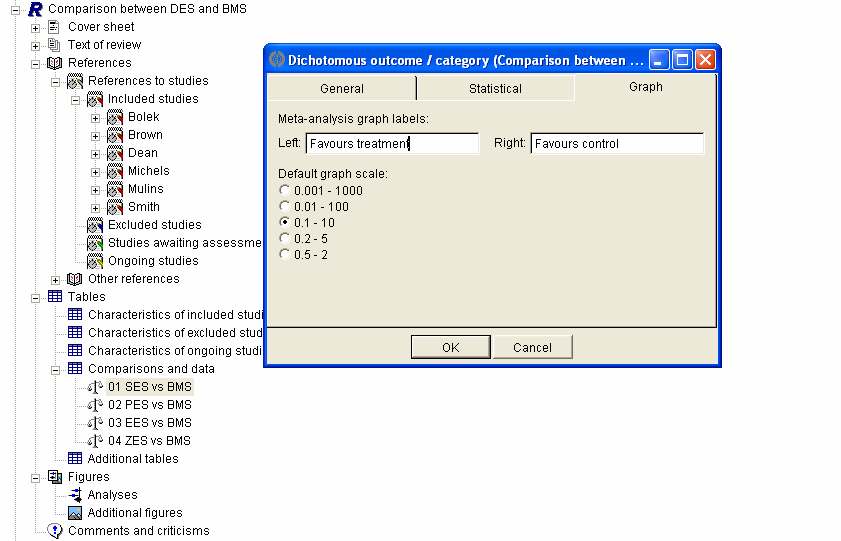
Task: Click the scales icon for 01 SES vs BMS
Action: 95,387
